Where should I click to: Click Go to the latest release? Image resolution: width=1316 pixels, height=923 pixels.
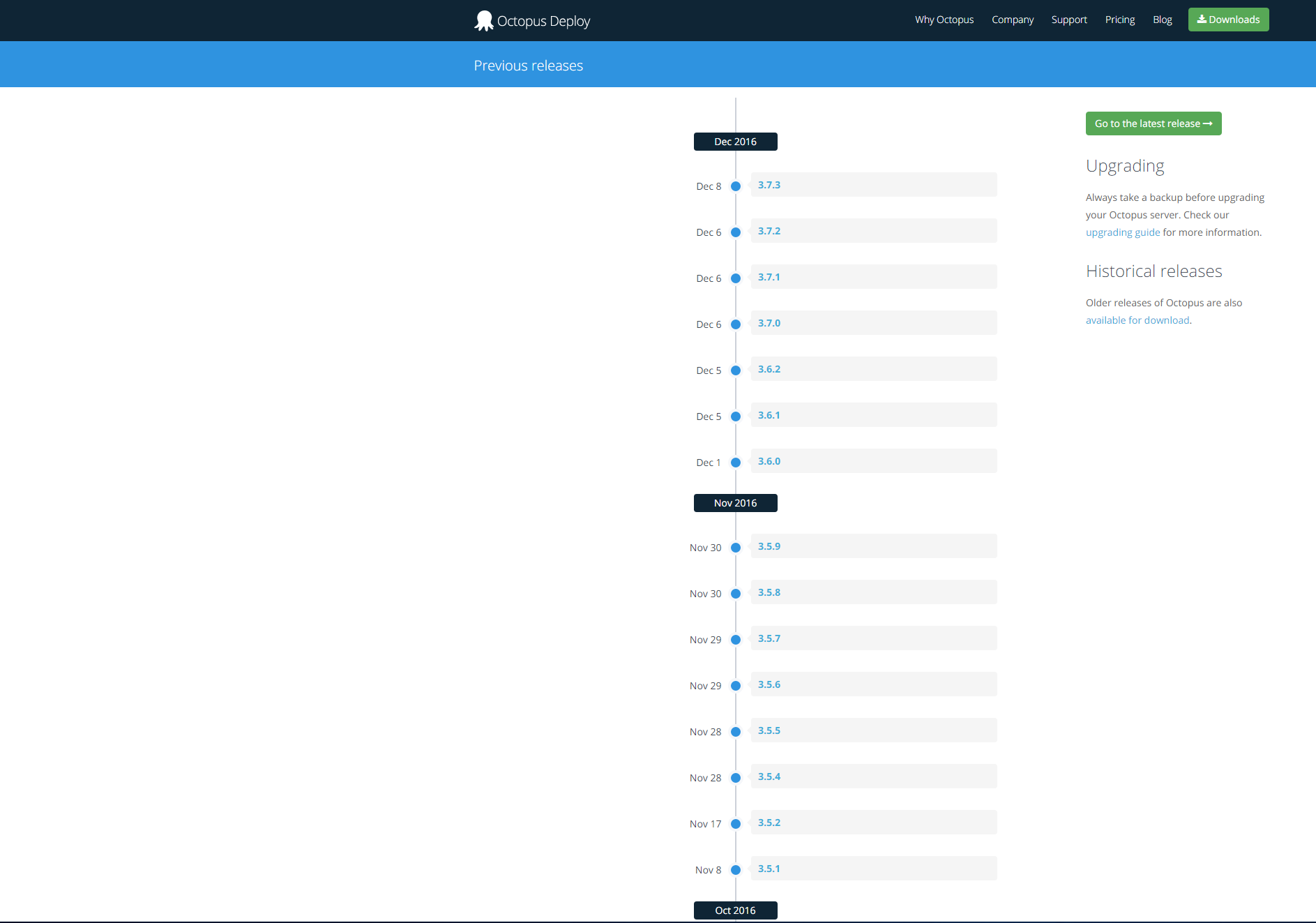pyautogui.click(x=1153, y=123)
